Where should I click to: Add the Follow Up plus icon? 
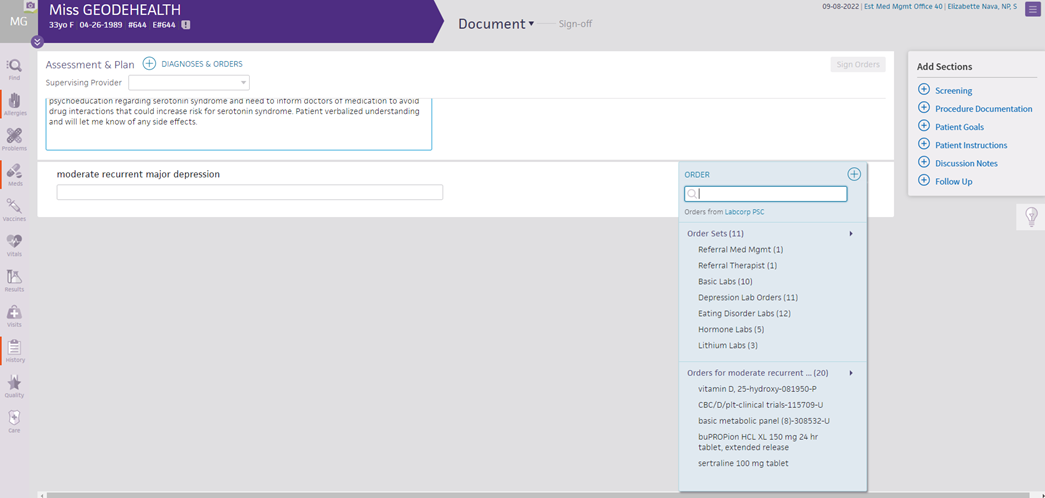coord(924,180)
